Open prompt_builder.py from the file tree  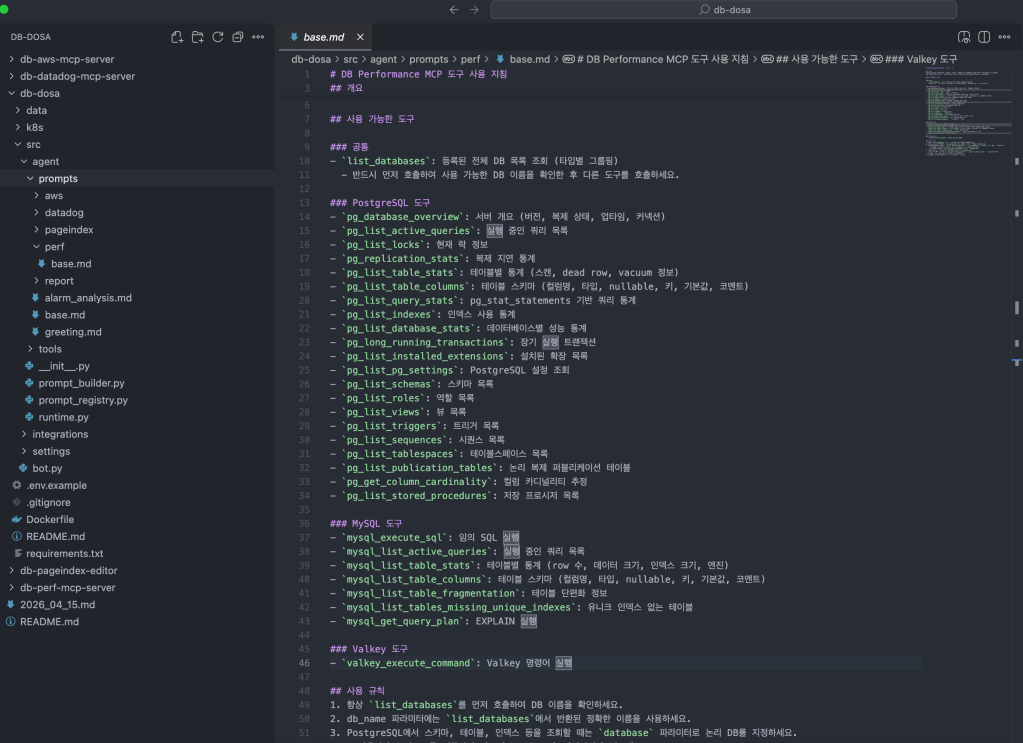pyautogui.click(x=81, y=383)
